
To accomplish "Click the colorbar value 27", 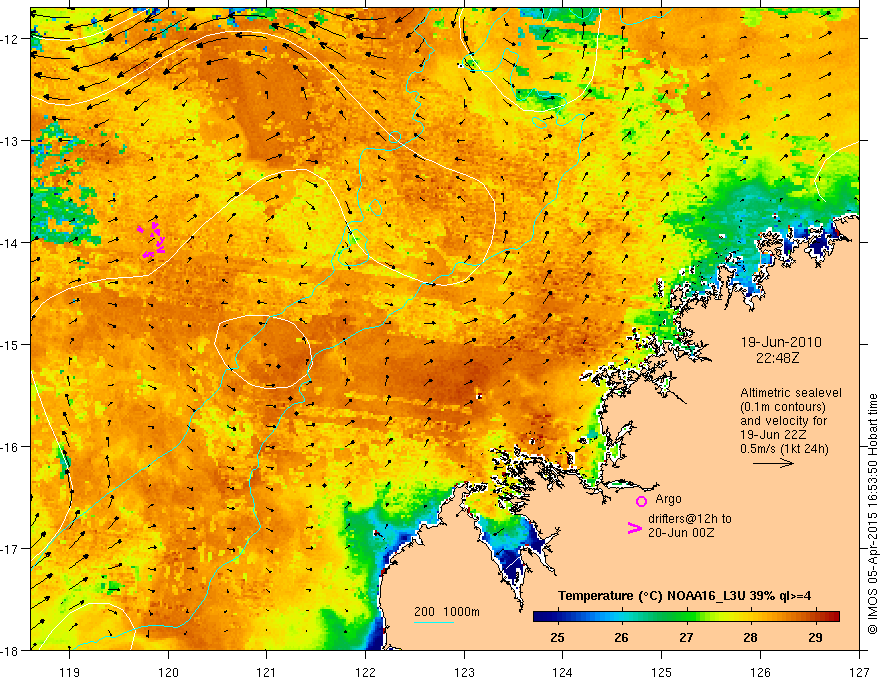I will pyautogui.click(x=686, y=637).
